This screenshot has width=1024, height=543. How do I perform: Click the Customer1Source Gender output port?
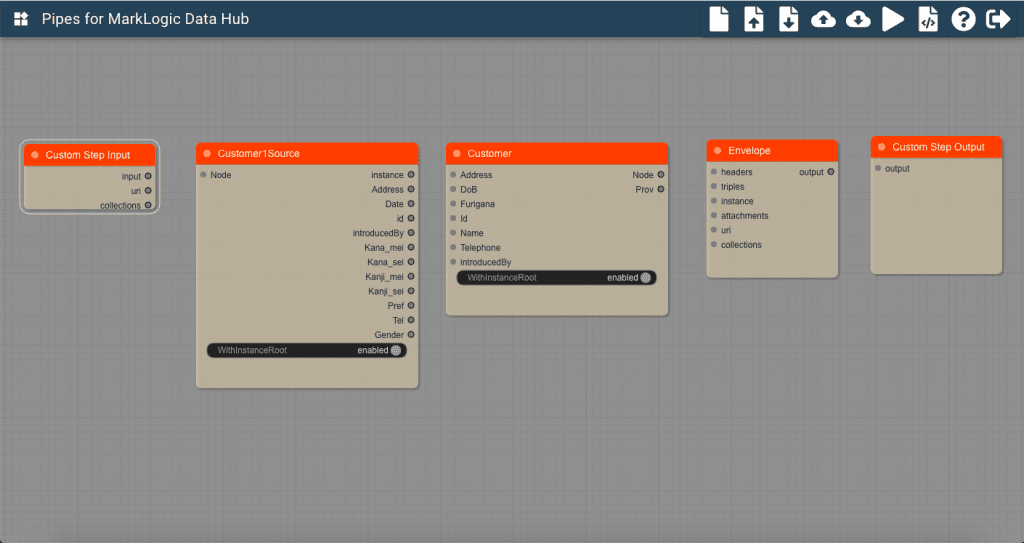pos(411,334)
